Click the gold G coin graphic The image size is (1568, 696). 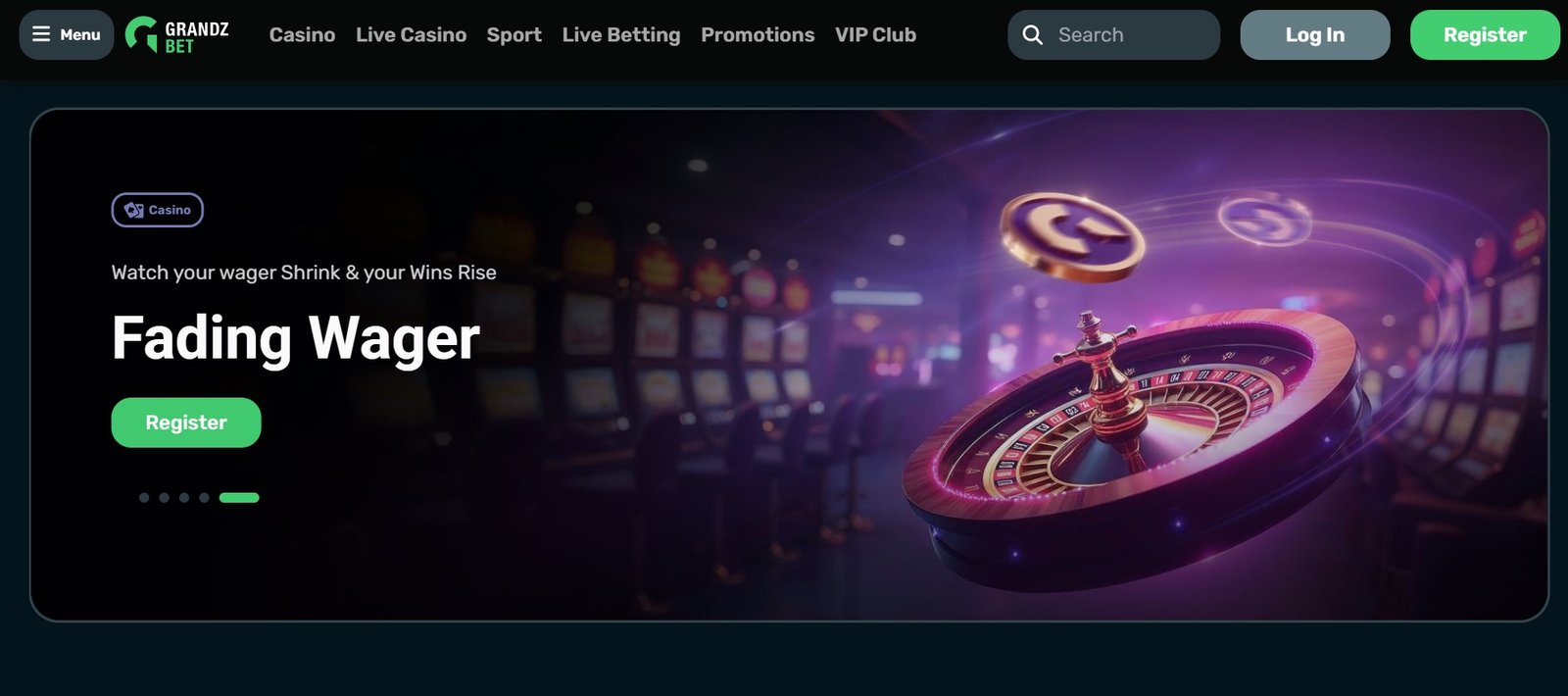pos(1072,236)
